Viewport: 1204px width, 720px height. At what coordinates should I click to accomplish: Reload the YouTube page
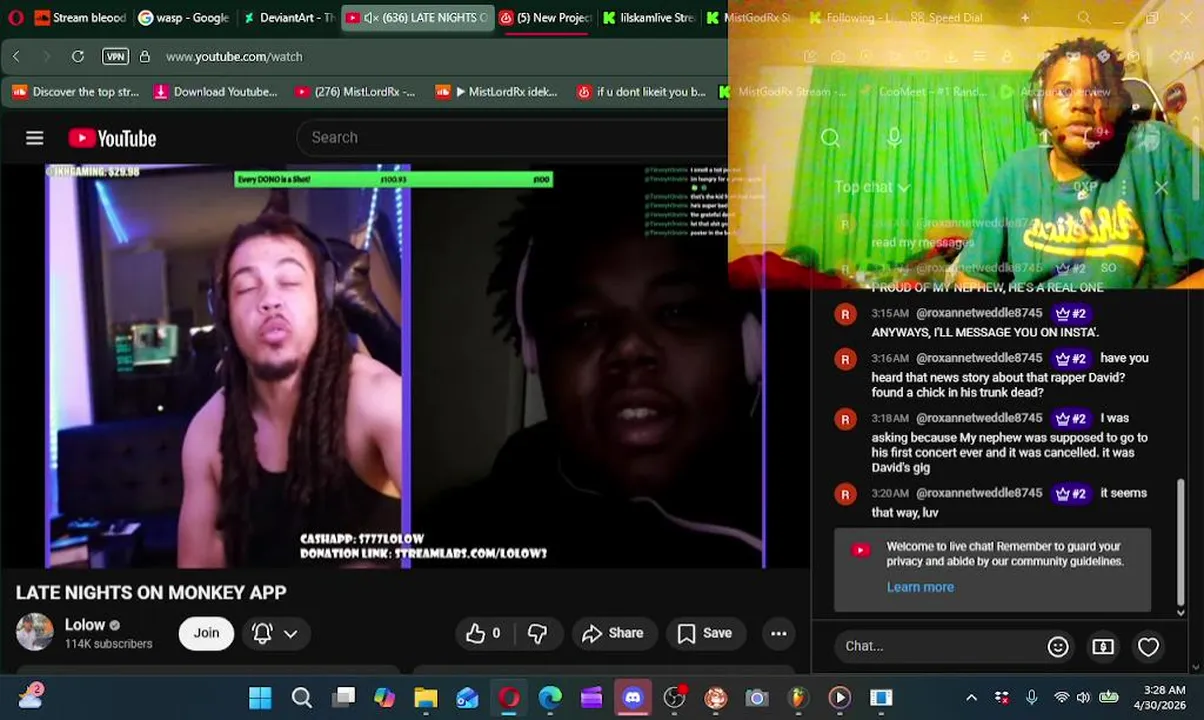pyautogui.click(x=77, y=56)
